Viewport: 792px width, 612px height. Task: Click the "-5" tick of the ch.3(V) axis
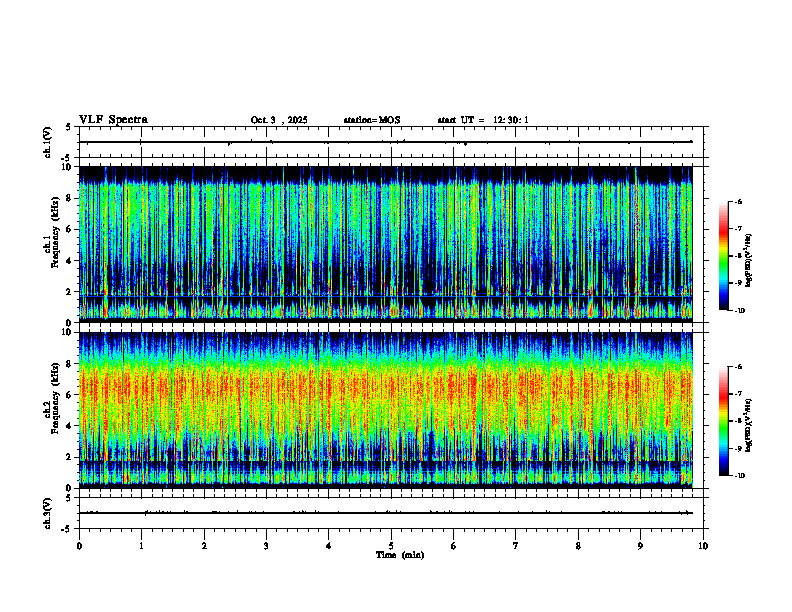point(68,529)
